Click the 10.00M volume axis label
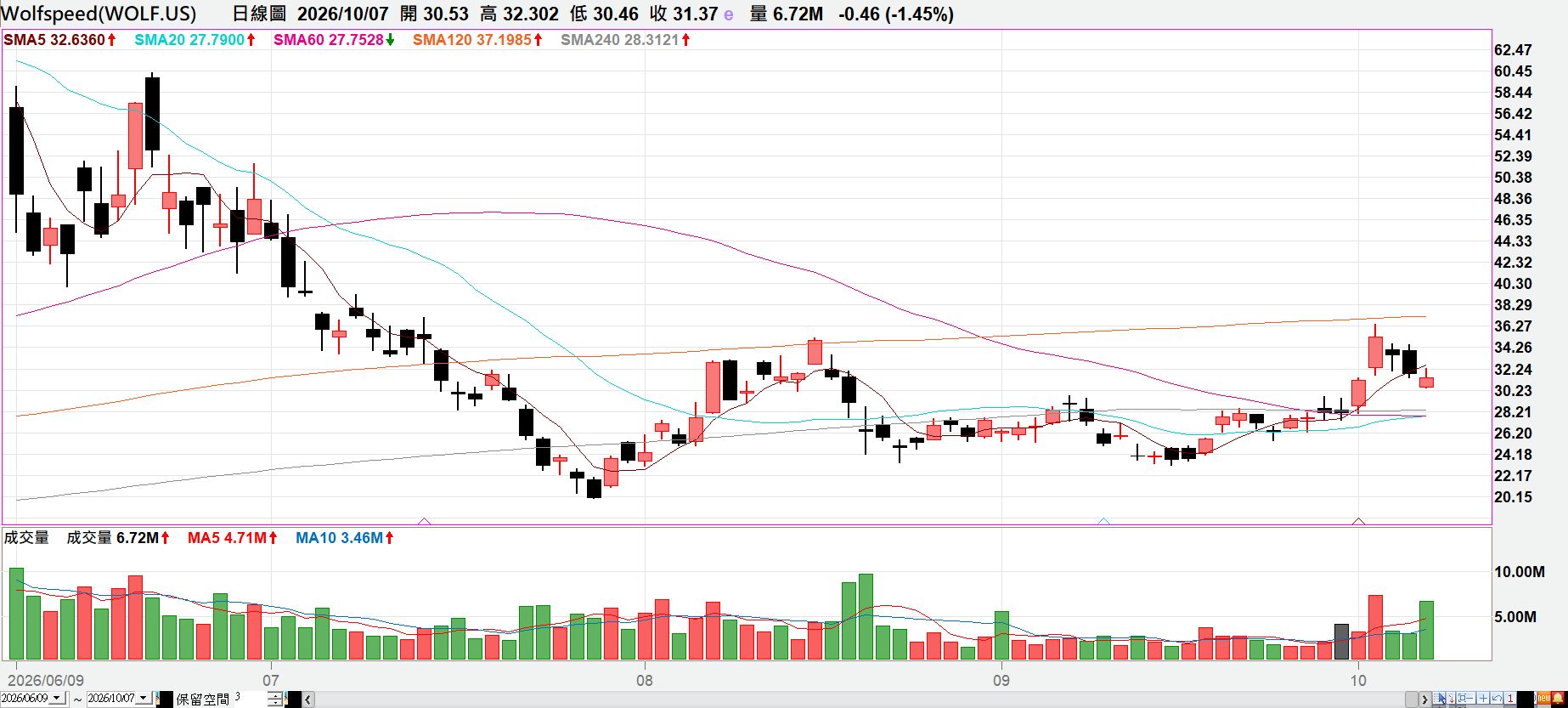 point(1520,572)
